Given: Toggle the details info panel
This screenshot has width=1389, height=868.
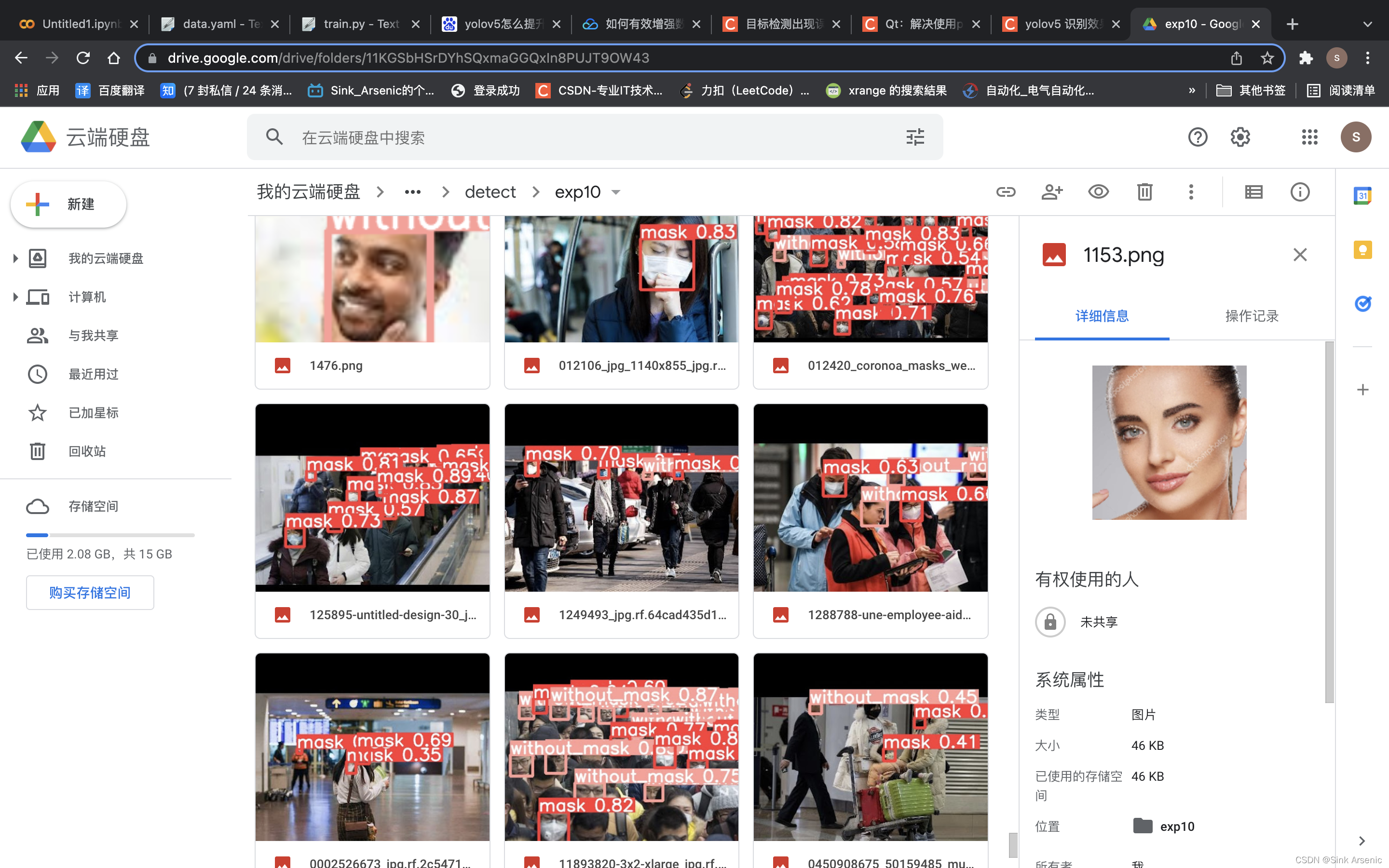Looking at the screenshot, I should [x=1300, y=192].
